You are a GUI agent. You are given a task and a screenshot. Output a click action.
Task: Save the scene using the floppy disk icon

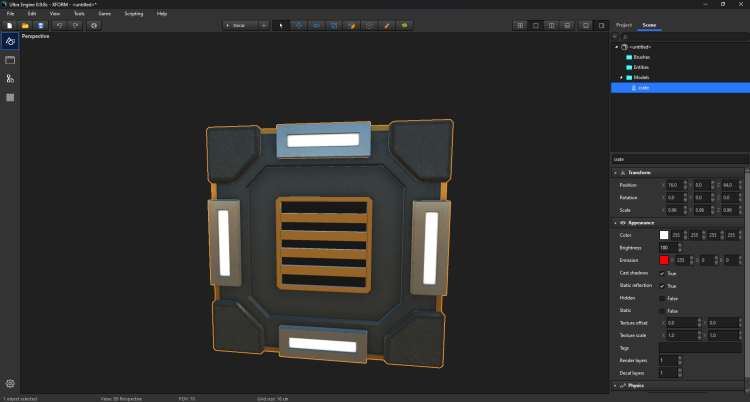(40, 24)
